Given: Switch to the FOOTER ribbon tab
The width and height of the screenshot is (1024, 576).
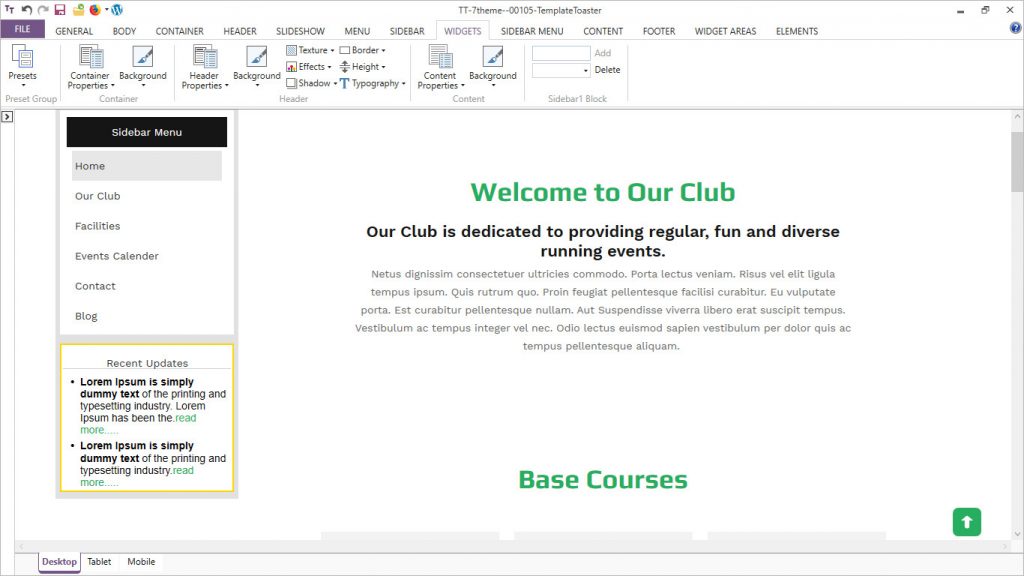Looking at the screenshot, I should pyautogui.click(x=659, y=31).
